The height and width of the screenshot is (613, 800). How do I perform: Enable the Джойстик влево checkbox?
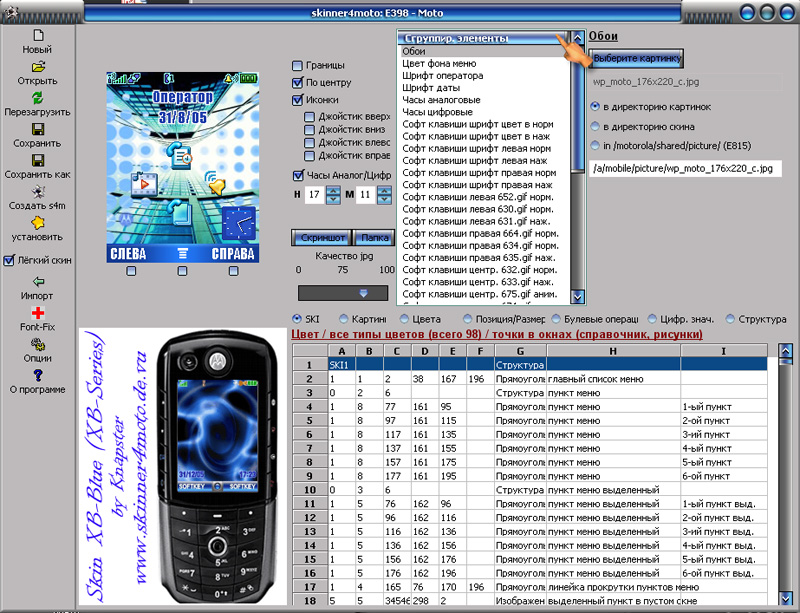309,143
